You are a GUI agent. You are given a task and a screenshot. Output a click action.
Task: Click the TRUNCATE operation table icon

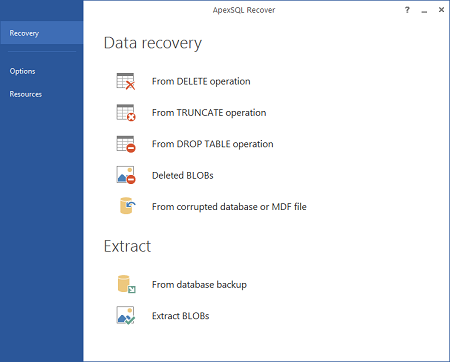pyautogui.click(x=126, y=113)
